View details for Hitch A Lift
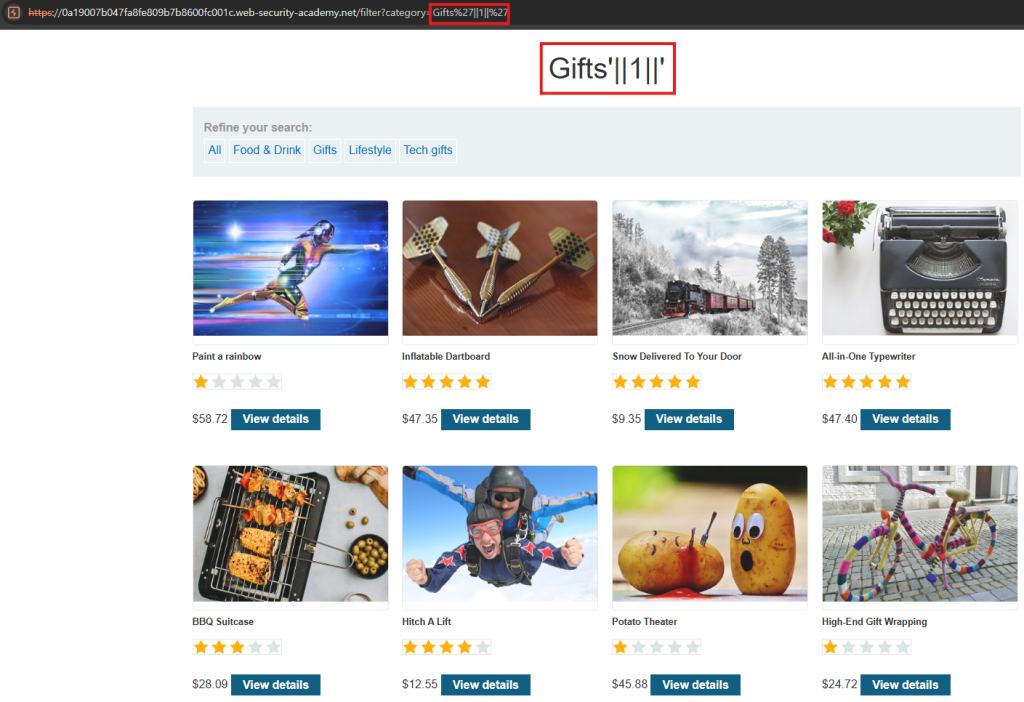The width and height of the screenshot is (1024, 702). [485, 685]
